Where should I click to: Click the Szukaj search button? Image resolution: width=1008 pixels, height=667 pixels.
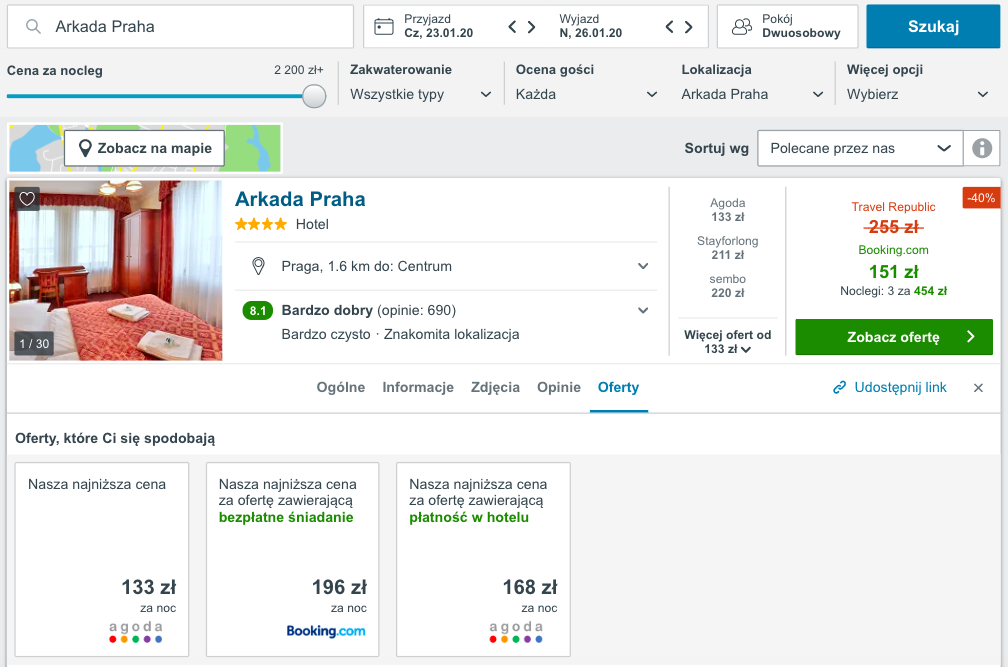pyautogui.click(x=932, y=27)
